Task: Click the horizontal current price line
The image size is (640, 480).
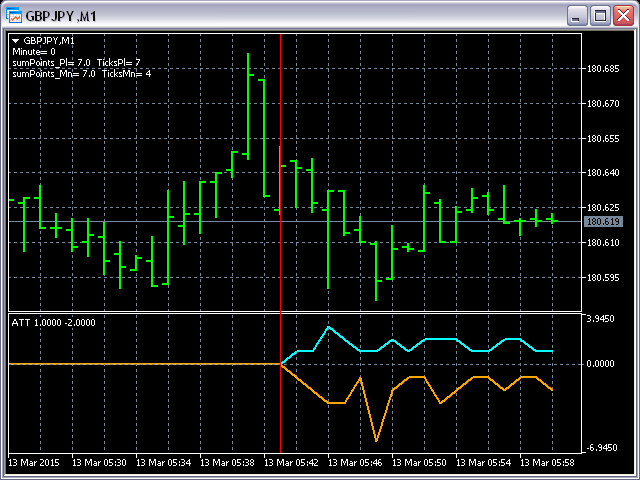Action: (x=450, y=220)
